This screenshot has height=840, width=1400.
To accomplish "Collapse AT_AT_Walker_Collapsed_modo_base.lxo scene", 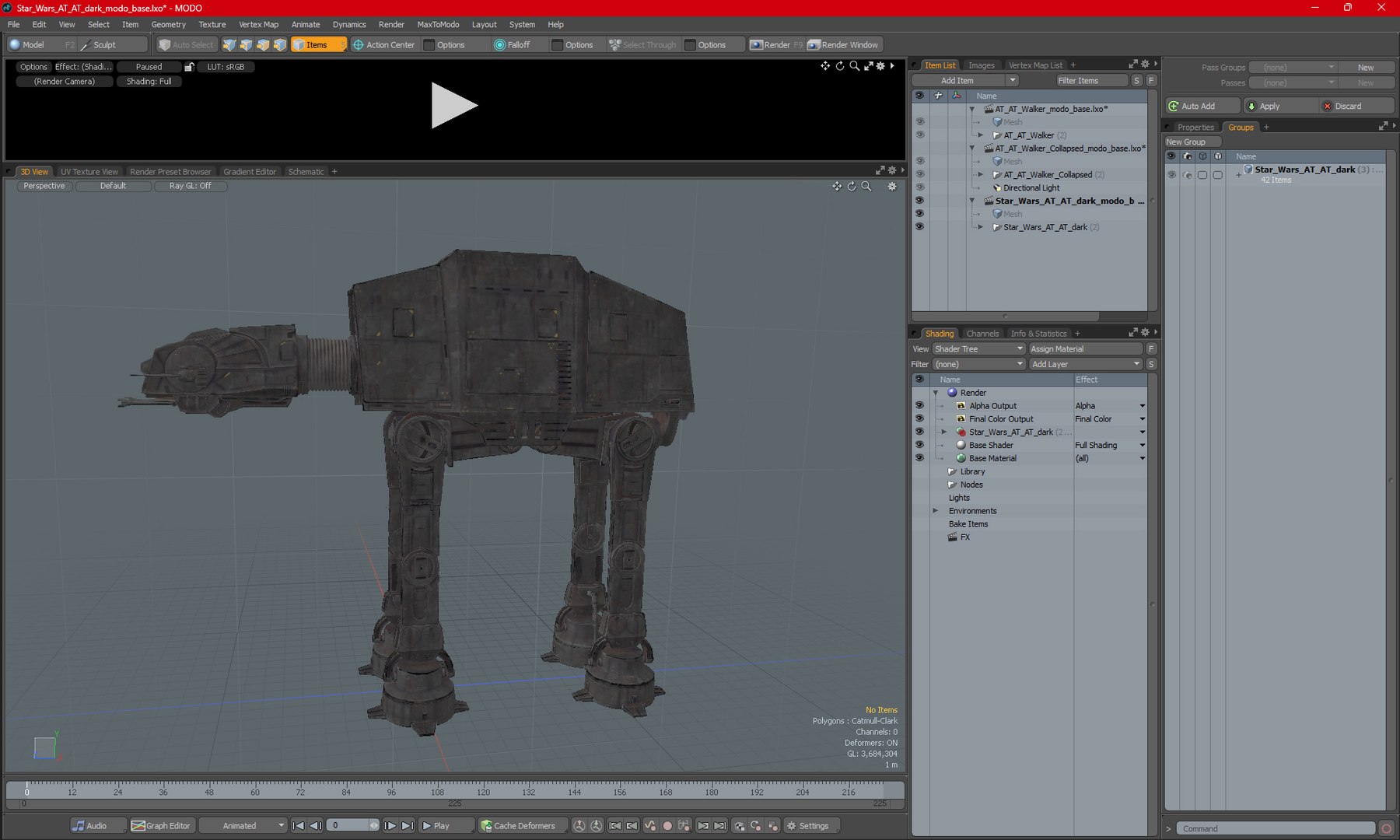I will coord(972,149).
